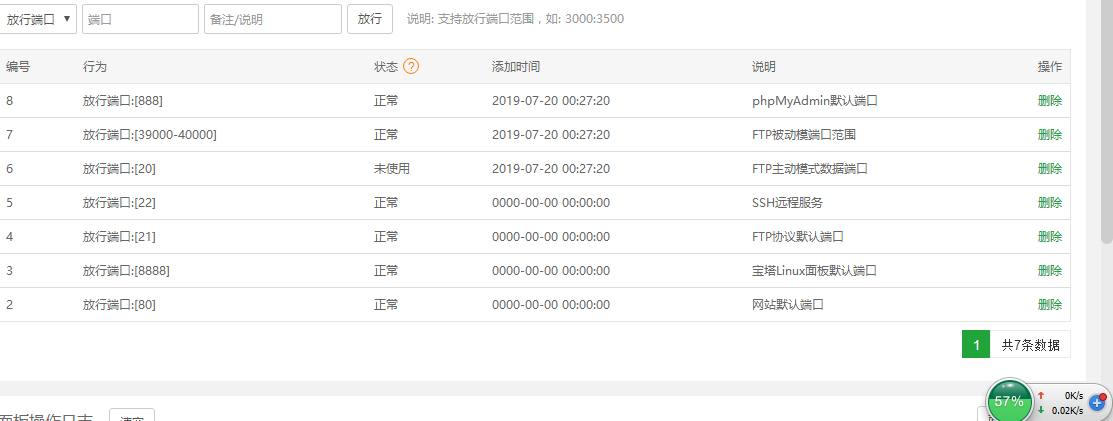Click the 未使用 status of port 20
Viewport: 1113px width, 421px height.
point(392,169)
